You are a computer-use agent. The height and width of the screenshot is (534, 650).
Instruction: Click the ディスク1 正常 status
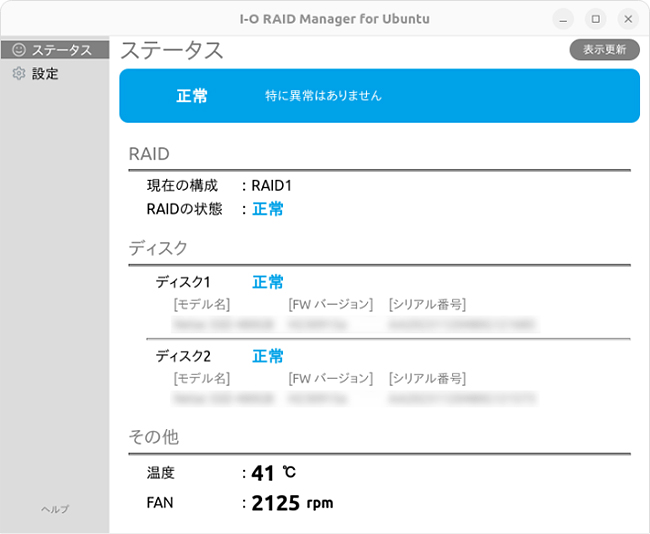267,282
